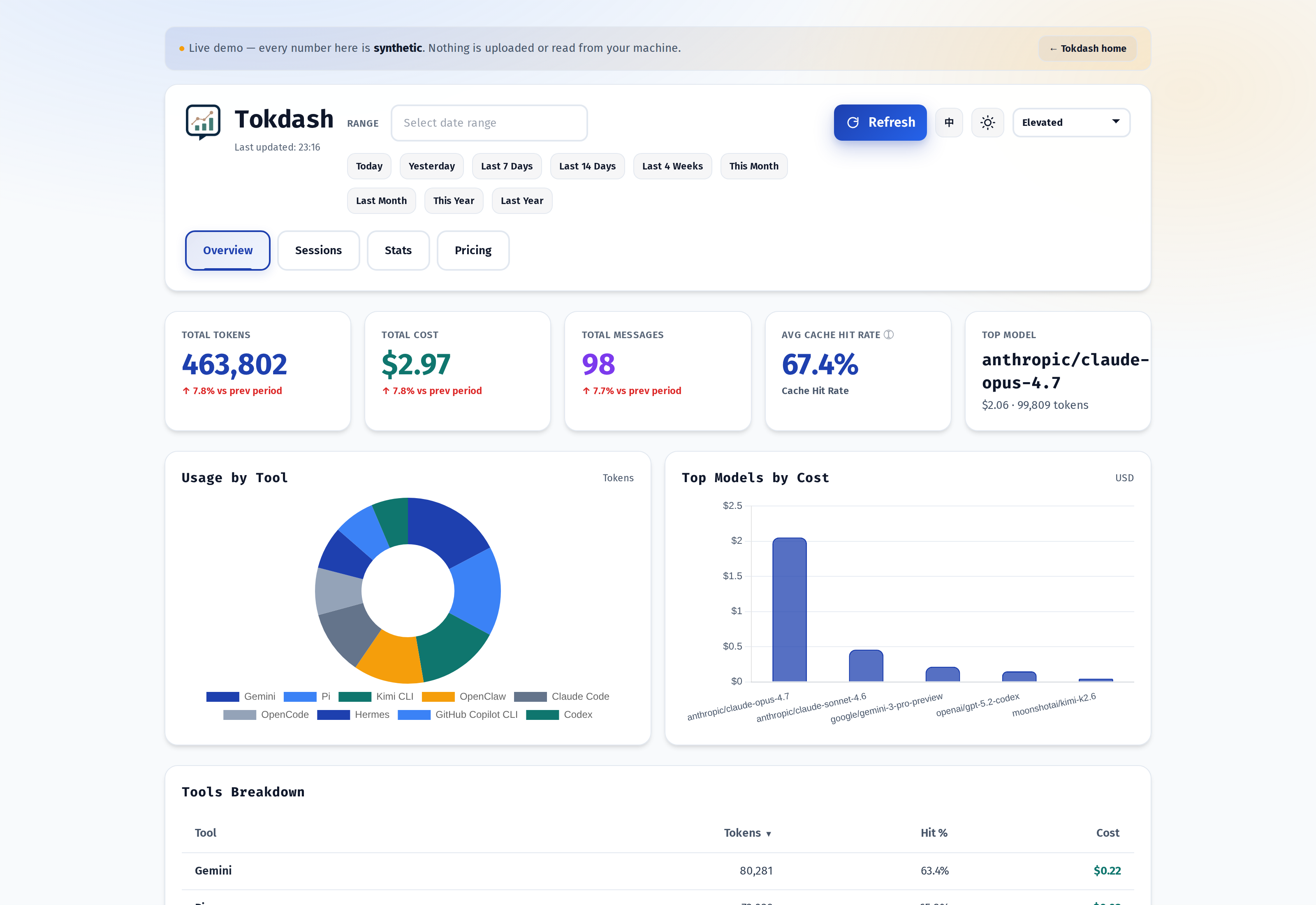Click the openai/gpt-5.2-codex cost bar
The width and height of the screenshot is (1316, 905).
1019,676
